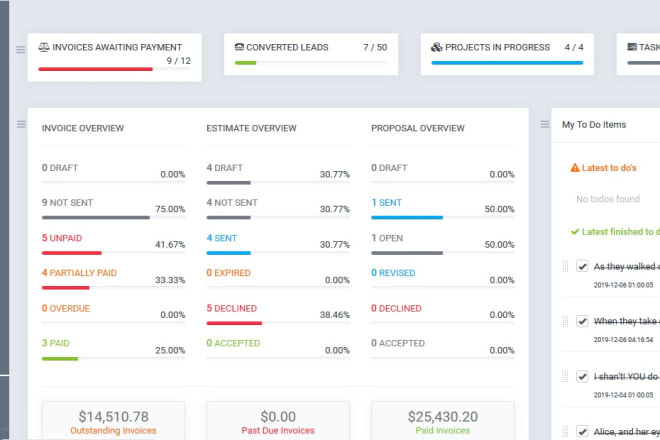Uncheck the 'As they walked' todo checkbox

[x=582, y=266]
